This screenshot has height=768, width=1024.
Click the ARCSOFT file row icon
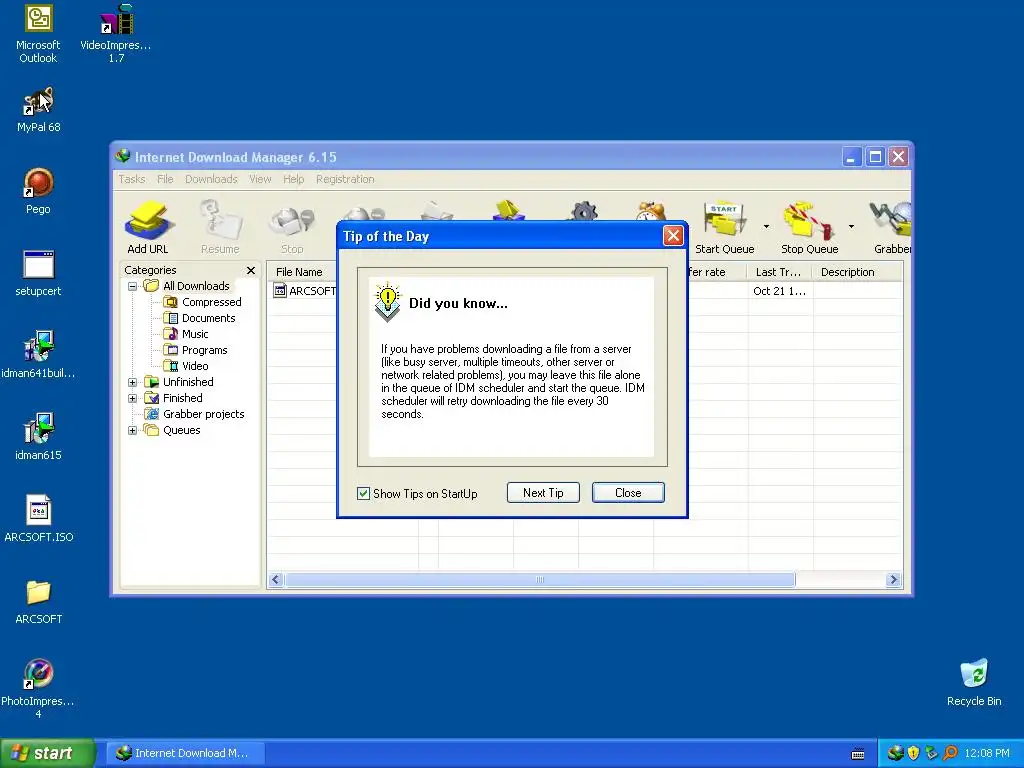280,291
